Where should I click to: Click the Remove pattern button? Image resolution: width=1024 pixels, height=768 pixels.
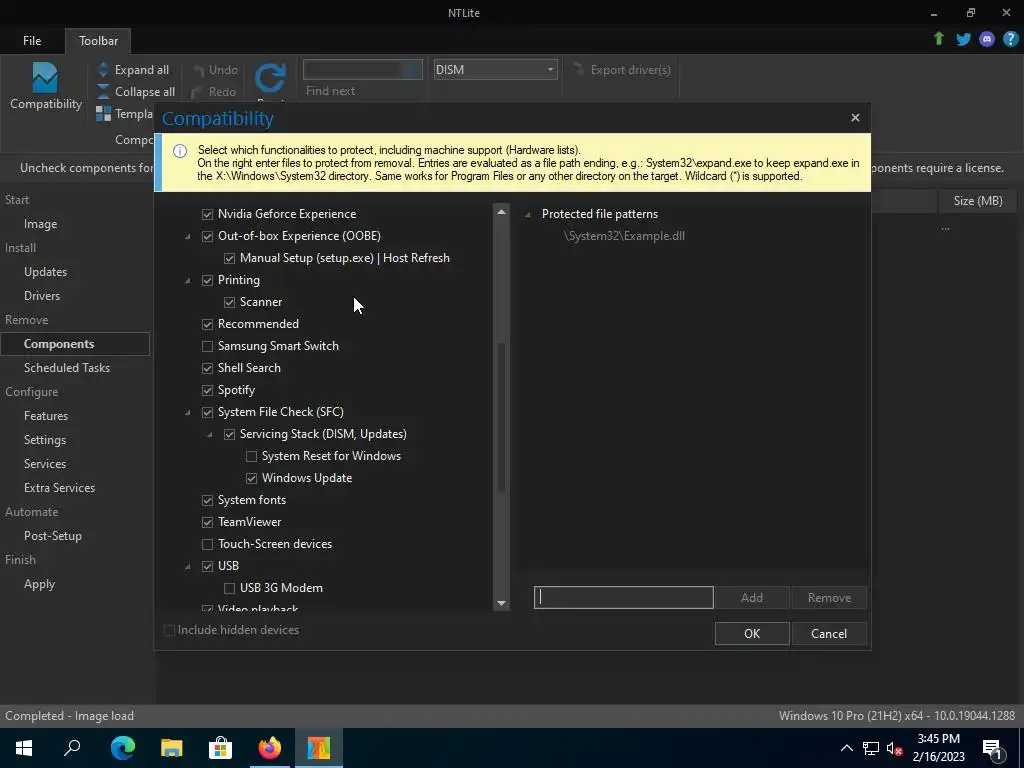(829, 598)
